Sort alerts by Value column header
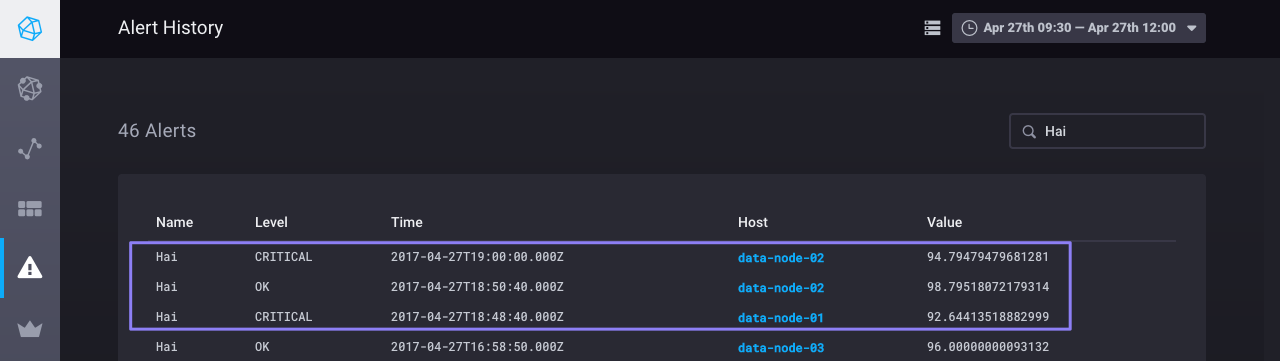The image size is (1280, 361). pyautogui.click(x=944, y=222)
